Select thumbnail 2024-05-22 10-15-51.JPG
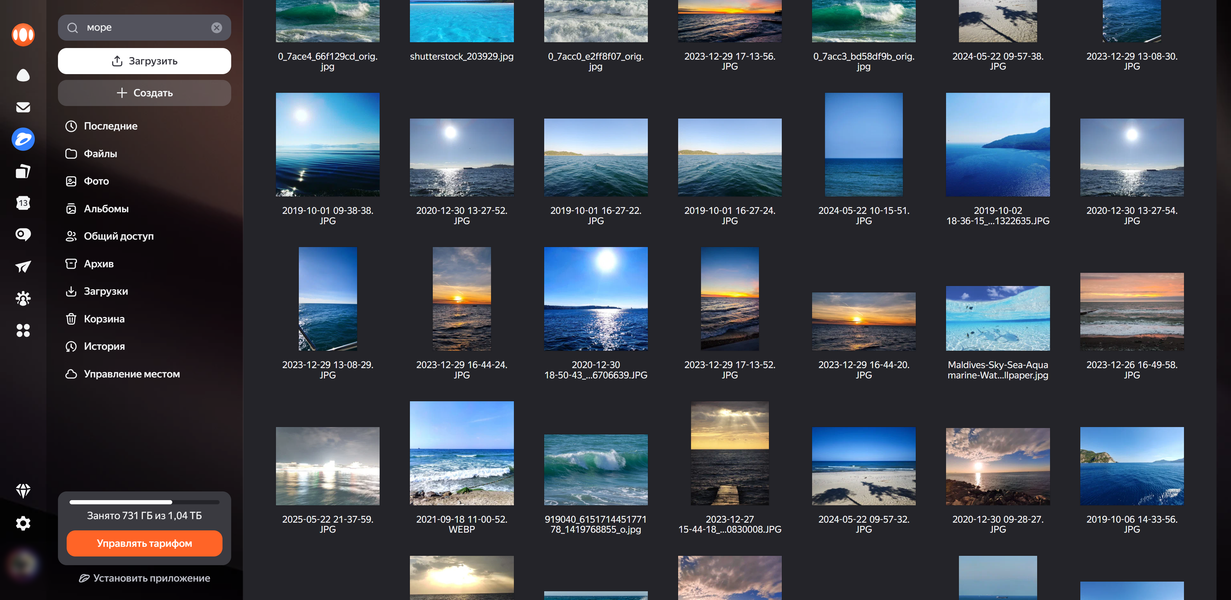The width and height of the screenshot is (1231, 600). coord(863,145)
